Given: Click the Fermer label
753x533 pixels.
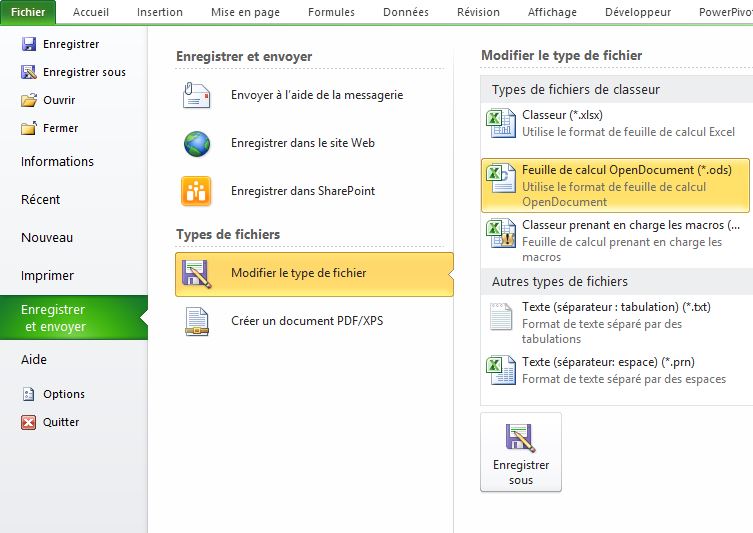Looking at the screenshot, I should coord(61,128).
